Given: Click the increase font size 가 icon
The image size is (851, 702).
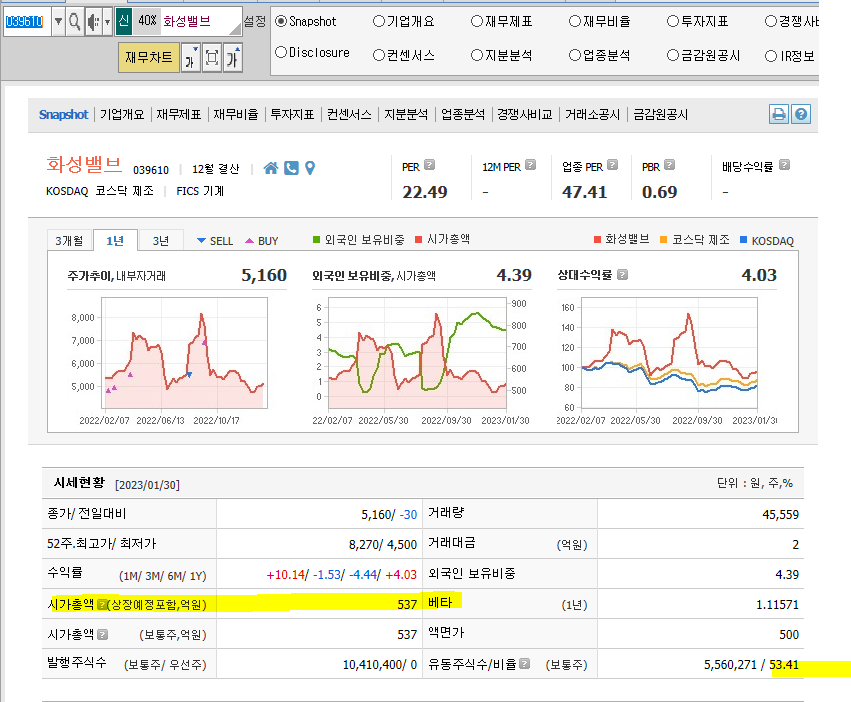Looking at the screenshot, I should coord(233,58).
